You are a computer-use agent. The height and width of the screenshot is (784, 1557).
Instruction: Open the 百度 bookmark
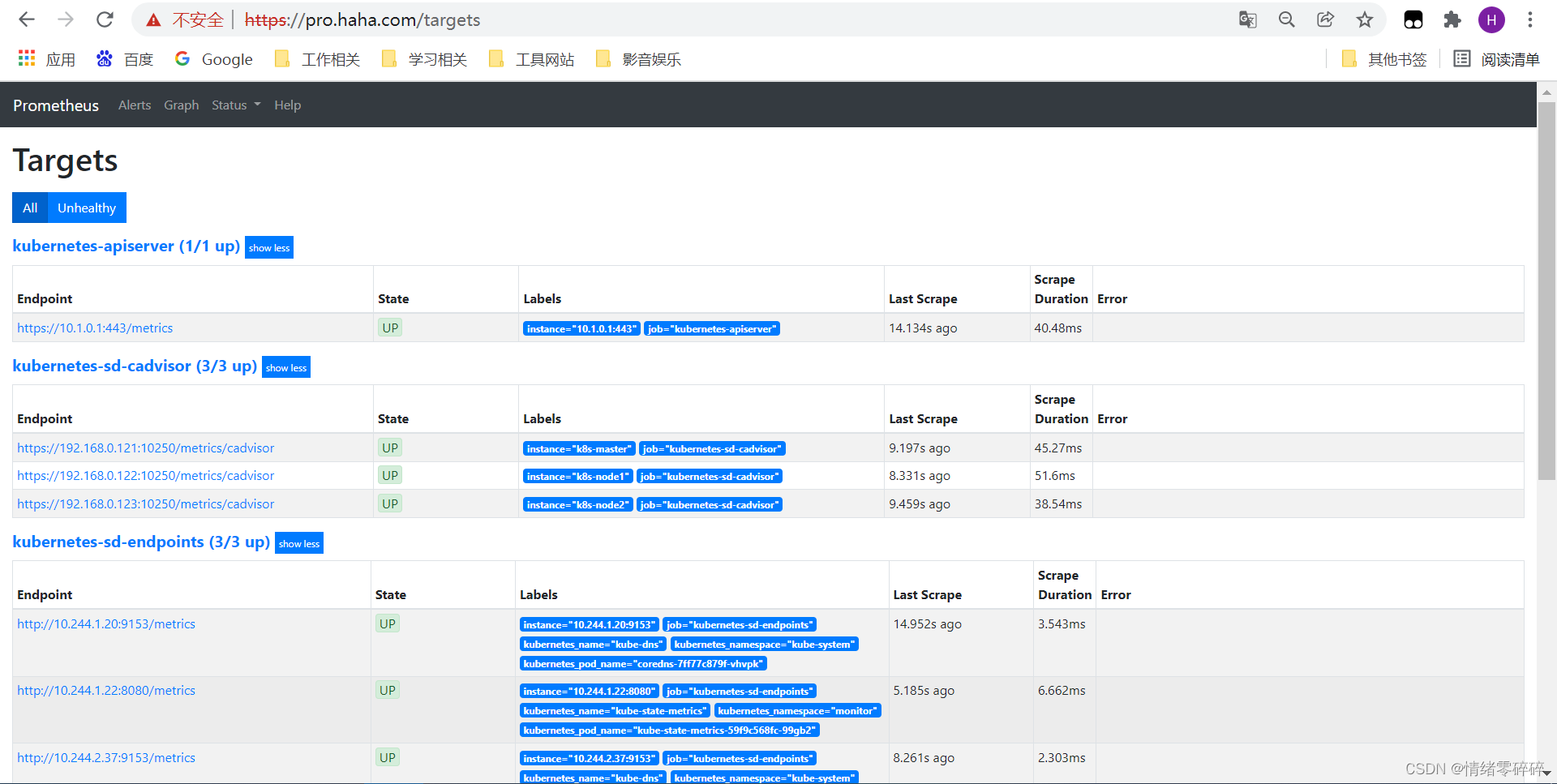125,59
